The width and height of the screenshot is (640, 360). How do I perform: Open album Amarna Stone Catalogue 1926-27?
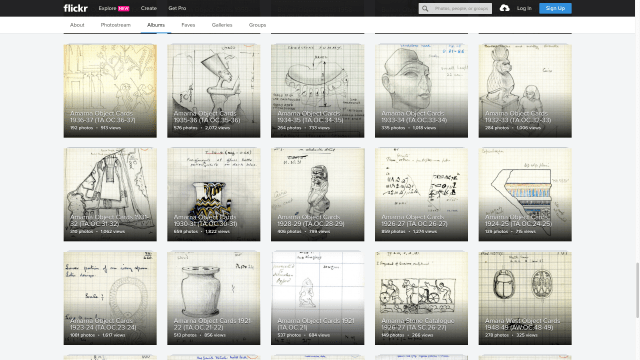421,298
